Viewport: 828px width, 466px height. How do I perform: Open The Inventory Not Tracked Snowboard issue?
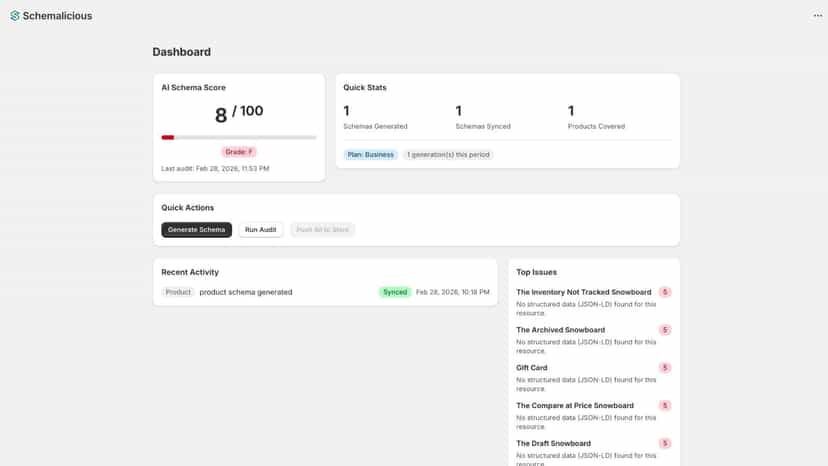point(584,292)
